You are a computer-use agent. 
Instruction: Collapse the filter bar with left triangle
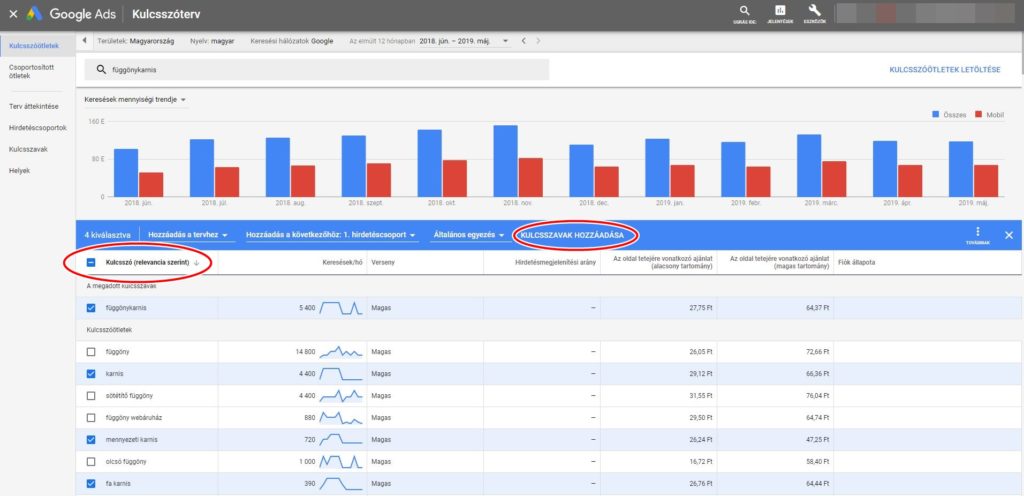tap(85, 41)
